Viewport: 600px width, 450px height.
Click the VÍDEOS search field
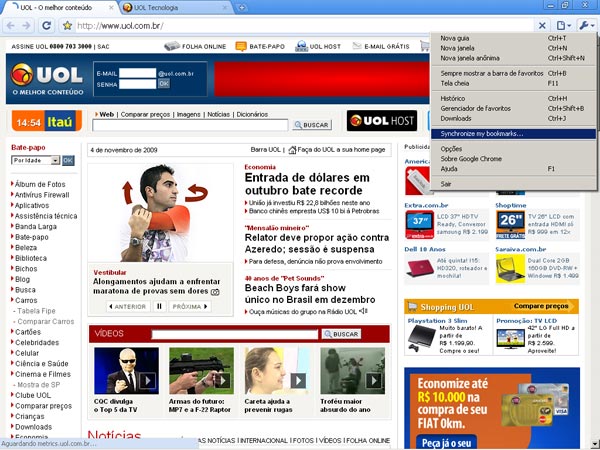[235, 334]
